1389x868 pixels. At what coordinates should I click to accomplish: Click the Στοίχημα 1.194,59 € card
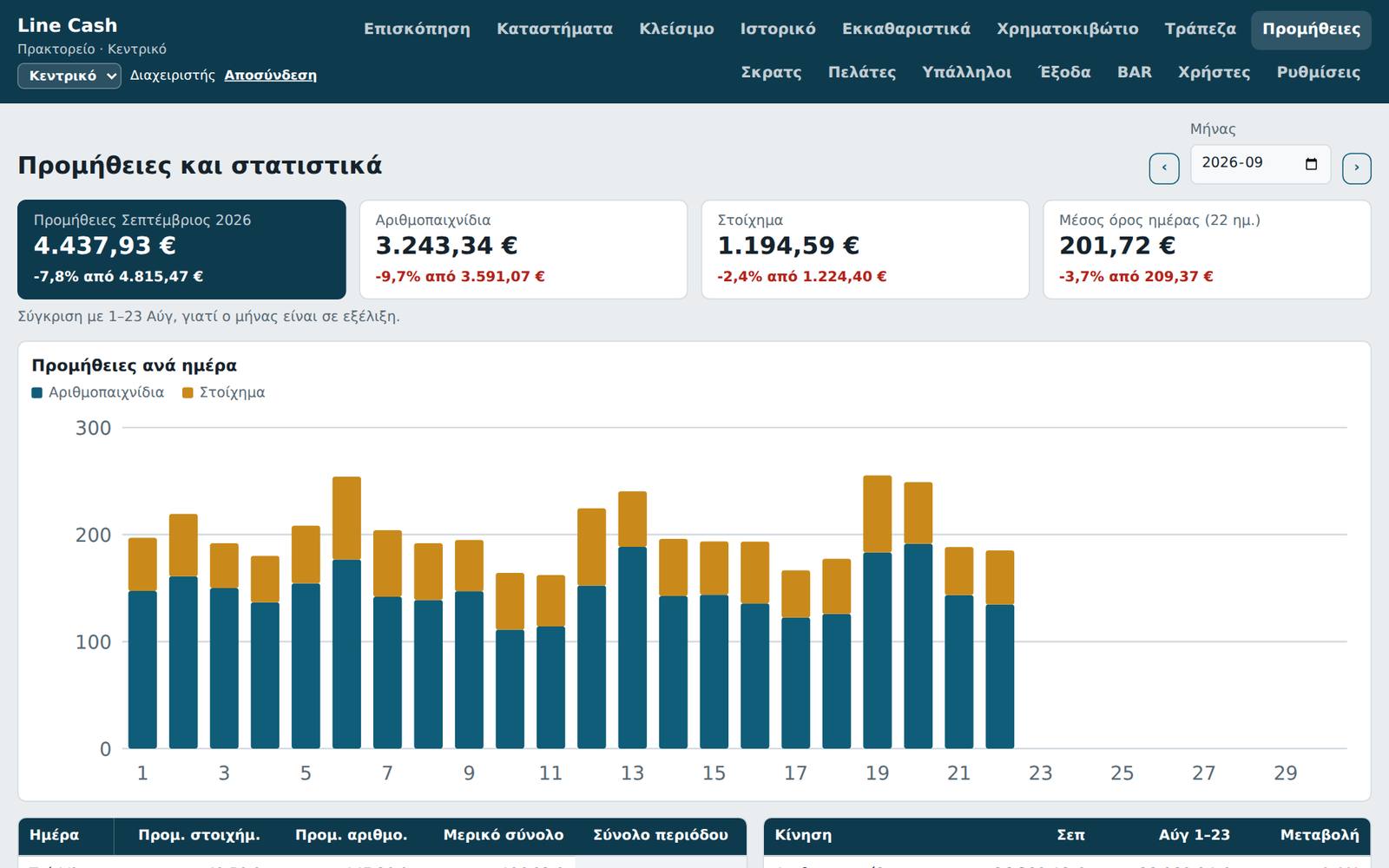(865, 250)
